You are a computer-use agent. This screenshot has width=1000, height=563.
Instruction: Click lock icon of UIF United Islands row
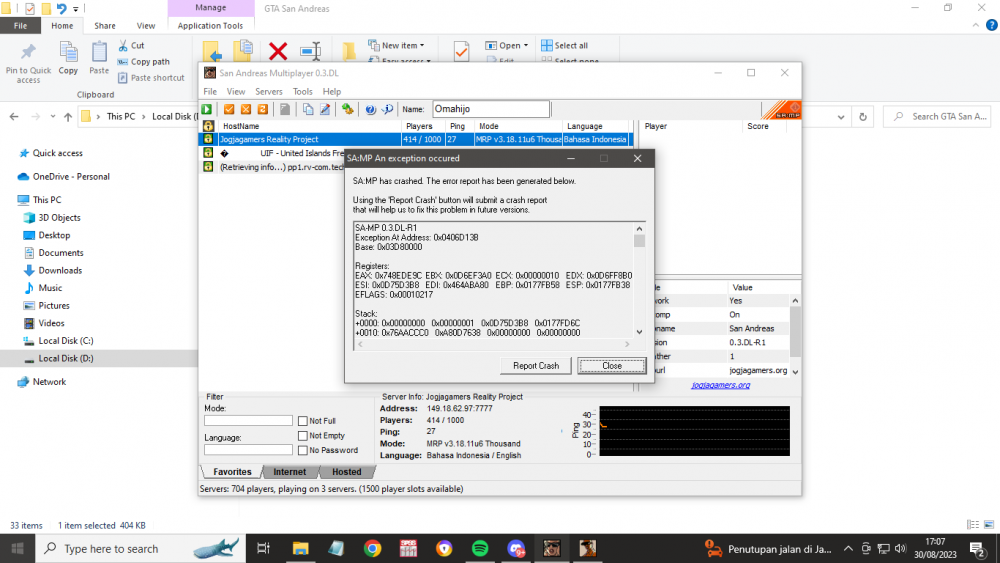[208, 153]
